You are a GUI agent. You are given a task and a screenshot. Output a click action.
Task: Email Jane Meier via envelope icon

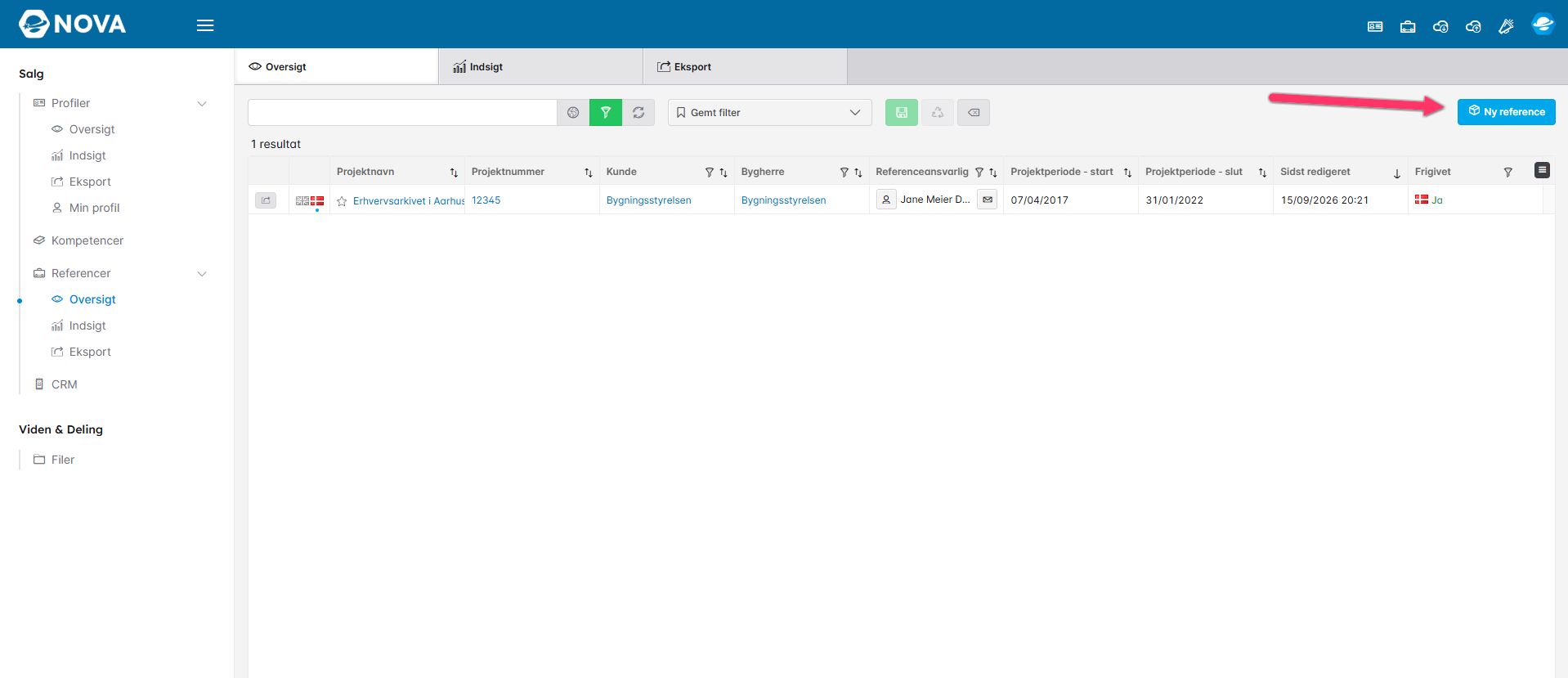tap(988, 200)
